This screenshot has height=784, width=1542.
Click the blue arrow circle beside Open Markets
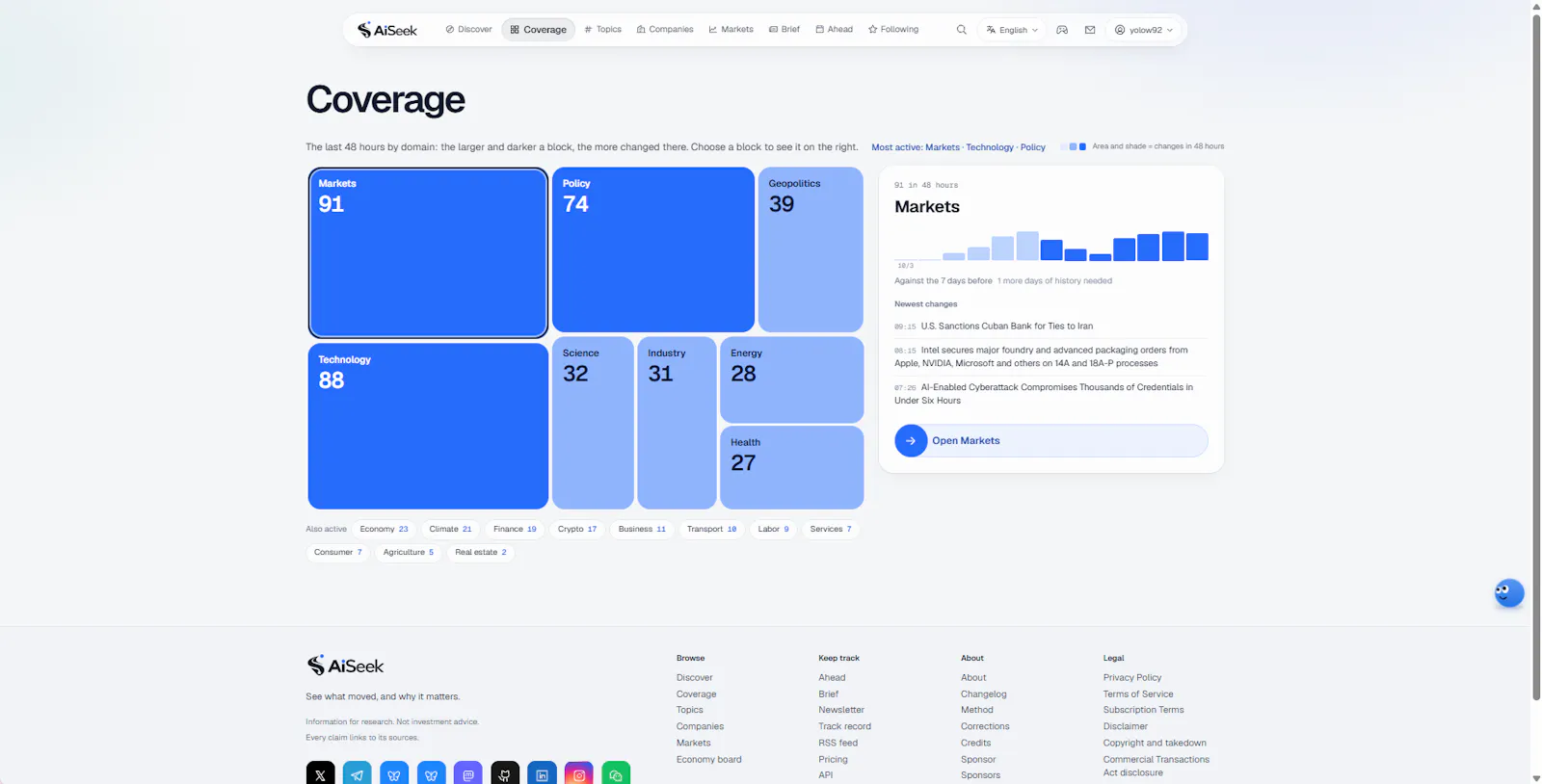pos(911,440)
